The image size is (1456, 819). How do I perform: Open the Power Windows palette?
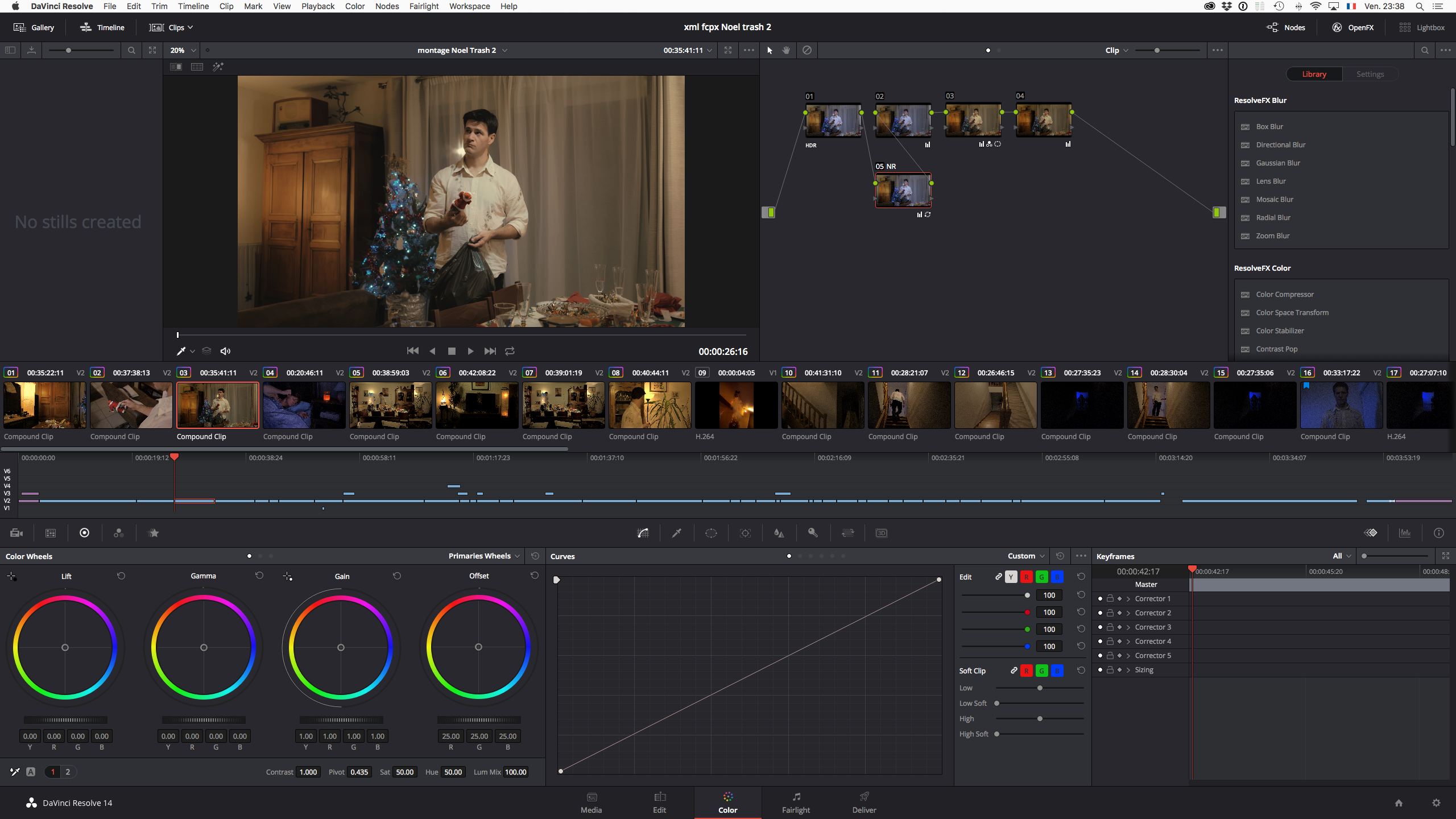click(711, 533)
